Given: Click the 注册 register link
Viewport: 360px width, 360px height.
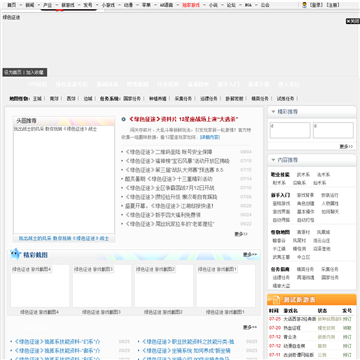Looking at the screenshot, I should [x=332, y=5].
